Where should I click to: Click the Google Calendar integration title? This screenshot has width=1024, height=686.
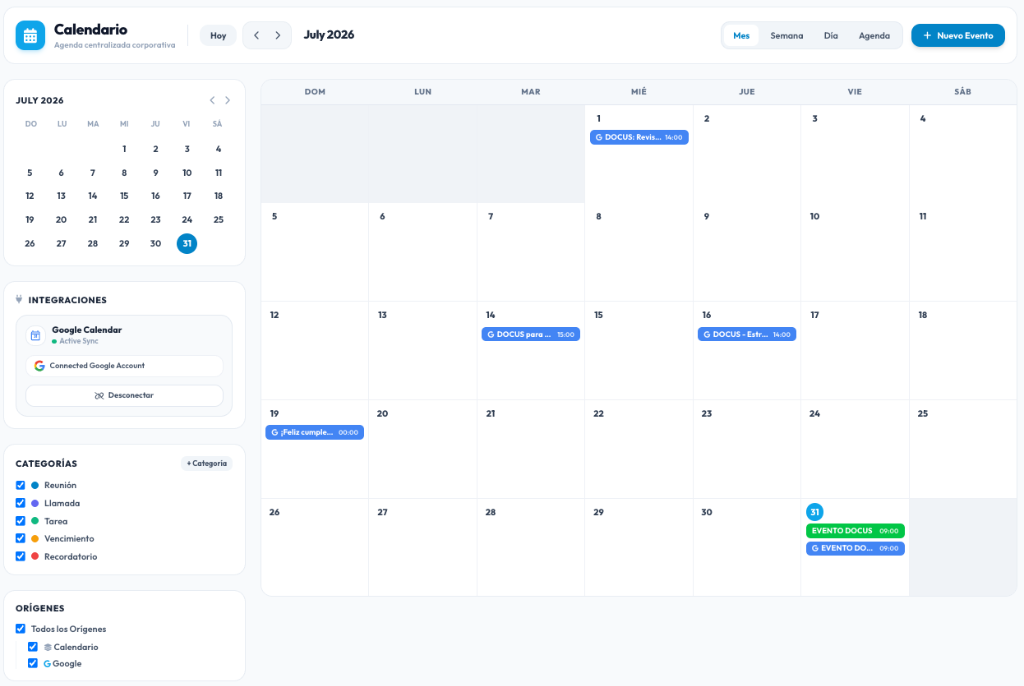click(x=87, y=330)
